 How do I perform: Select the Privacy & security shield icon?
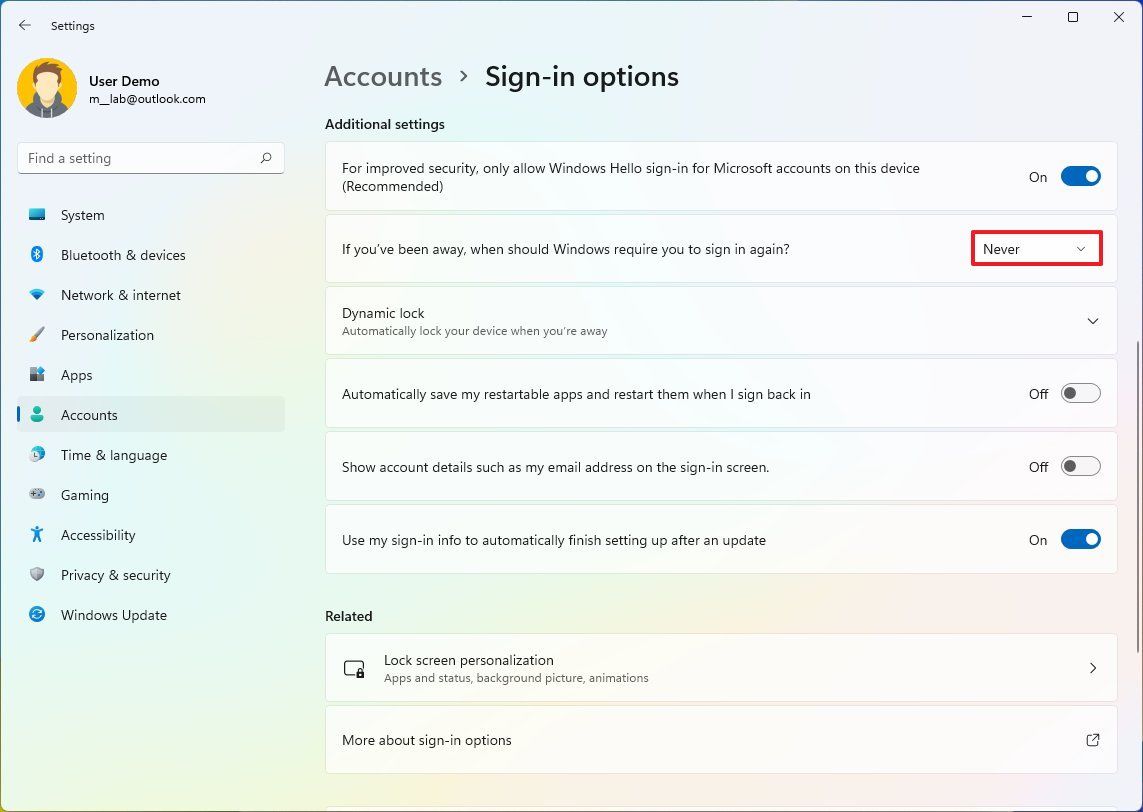click(38, 575)
